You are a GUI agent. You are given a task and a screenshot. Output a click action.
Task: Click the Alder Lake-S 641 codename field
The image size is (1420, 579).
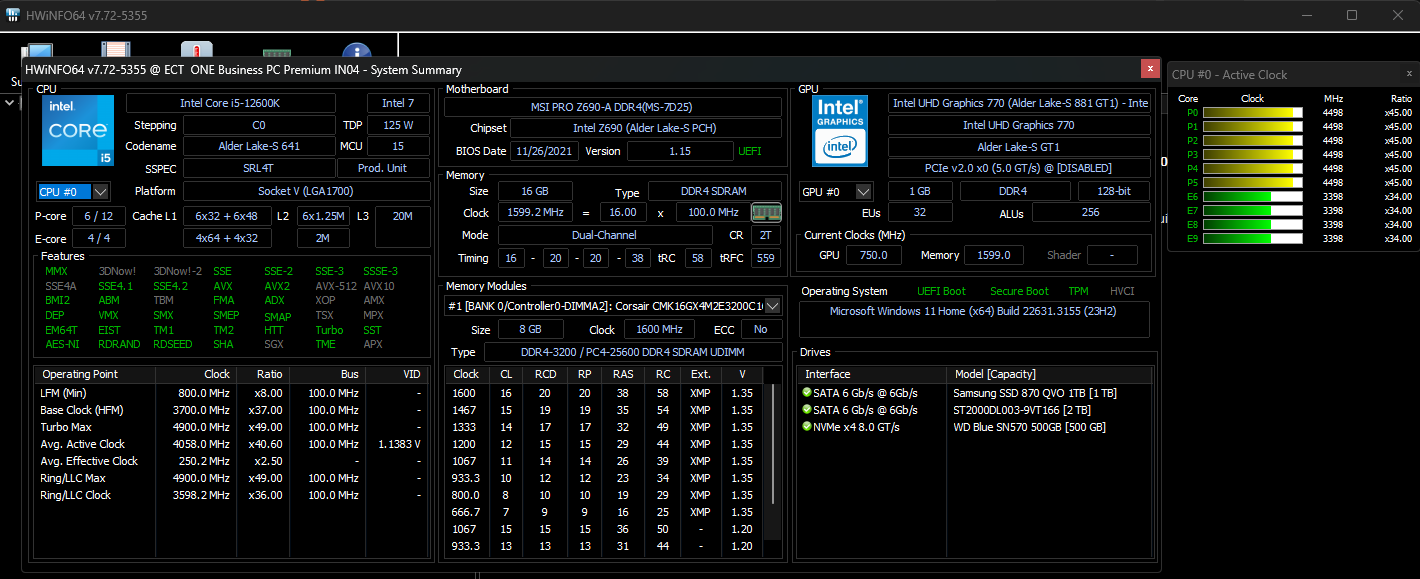pyautogui.click(x=259, y=147)
